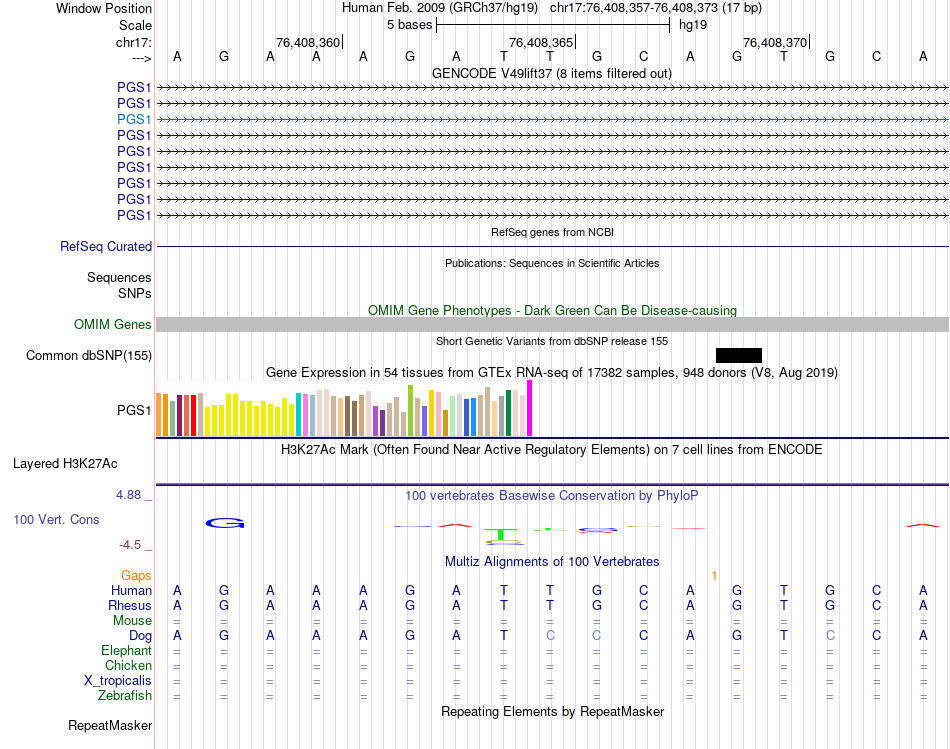Click the hg19 label beside the scale bar
The height and width of the screenshot is (749, 950).
point(693,25)
